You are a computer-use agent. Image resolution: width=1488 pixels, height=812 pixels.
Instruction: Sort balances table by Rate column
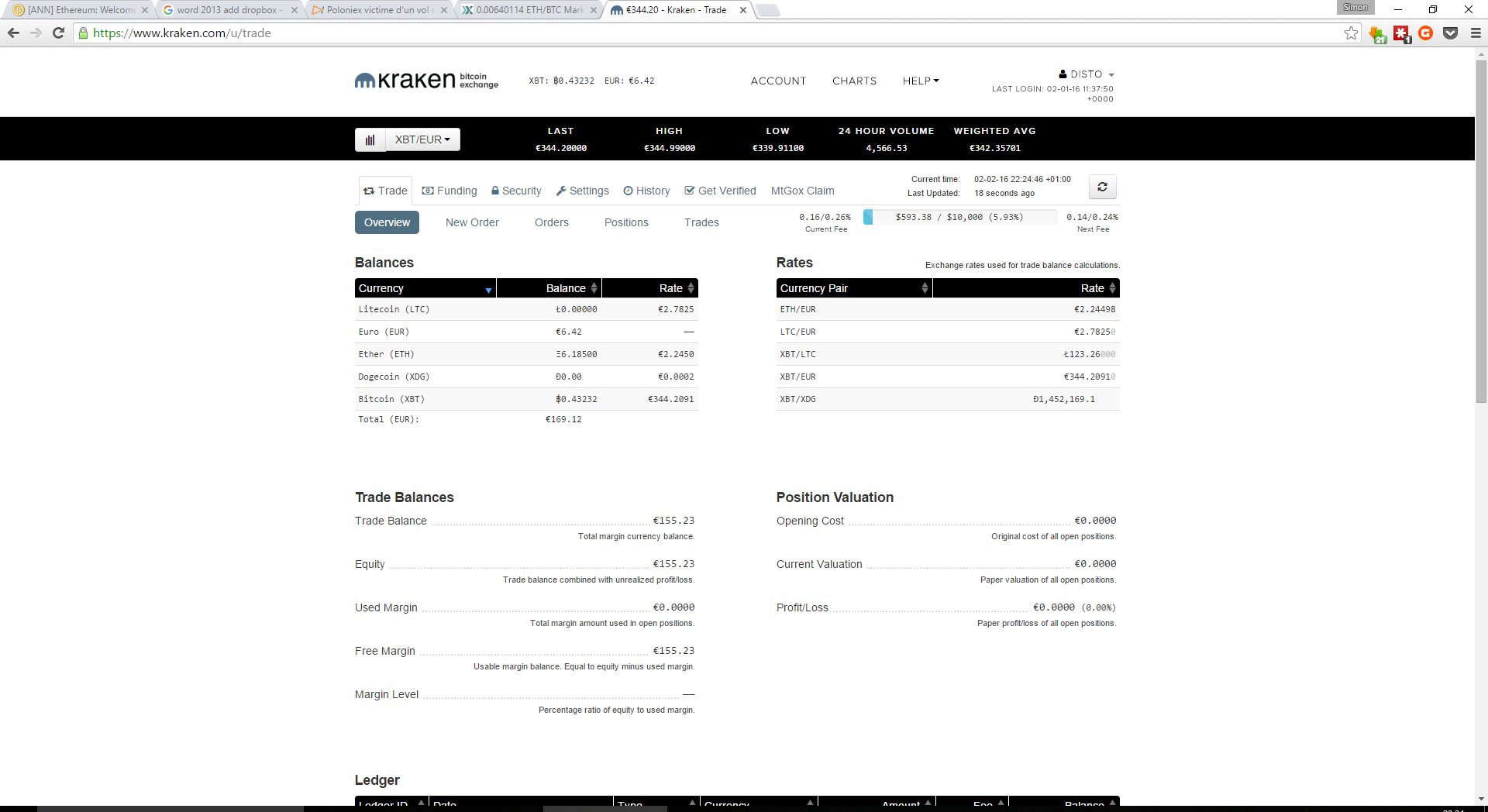coord(650,288)
